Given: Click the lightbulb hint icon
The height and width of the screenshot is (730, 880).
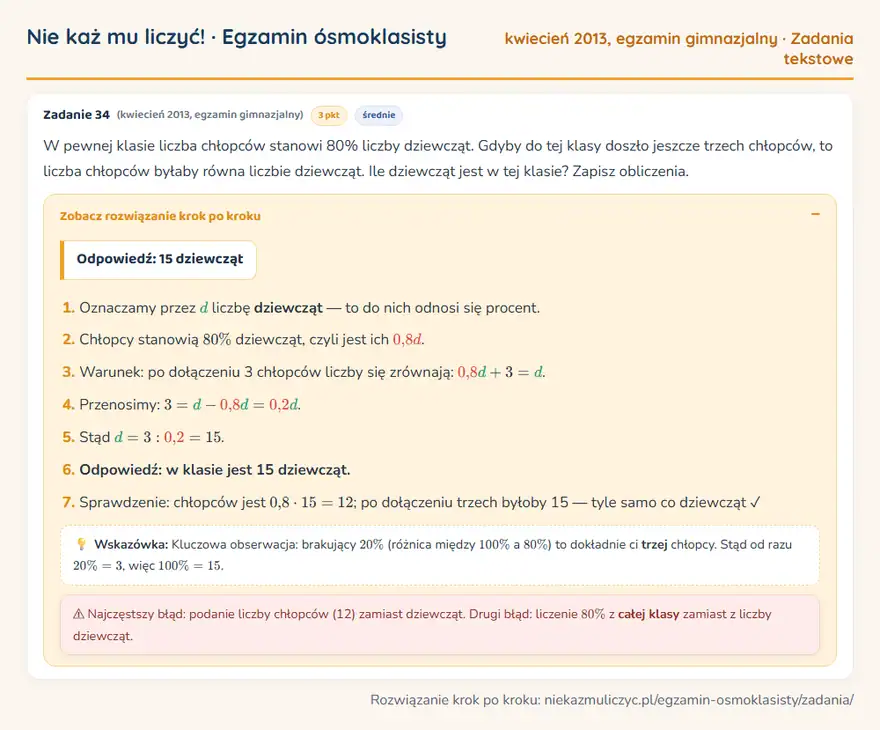Looking at the screenshot, I should [x=81, y=544].
